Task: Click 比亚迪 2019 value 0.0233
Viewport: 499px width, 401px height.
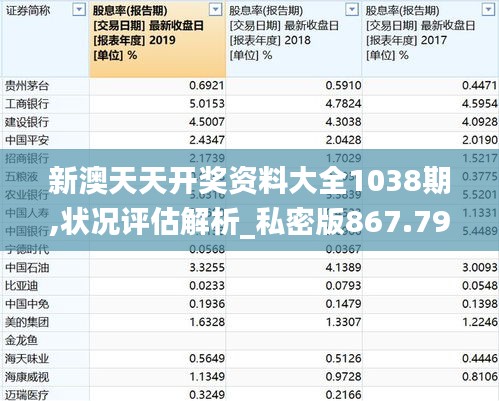Action: coord(207,286)
